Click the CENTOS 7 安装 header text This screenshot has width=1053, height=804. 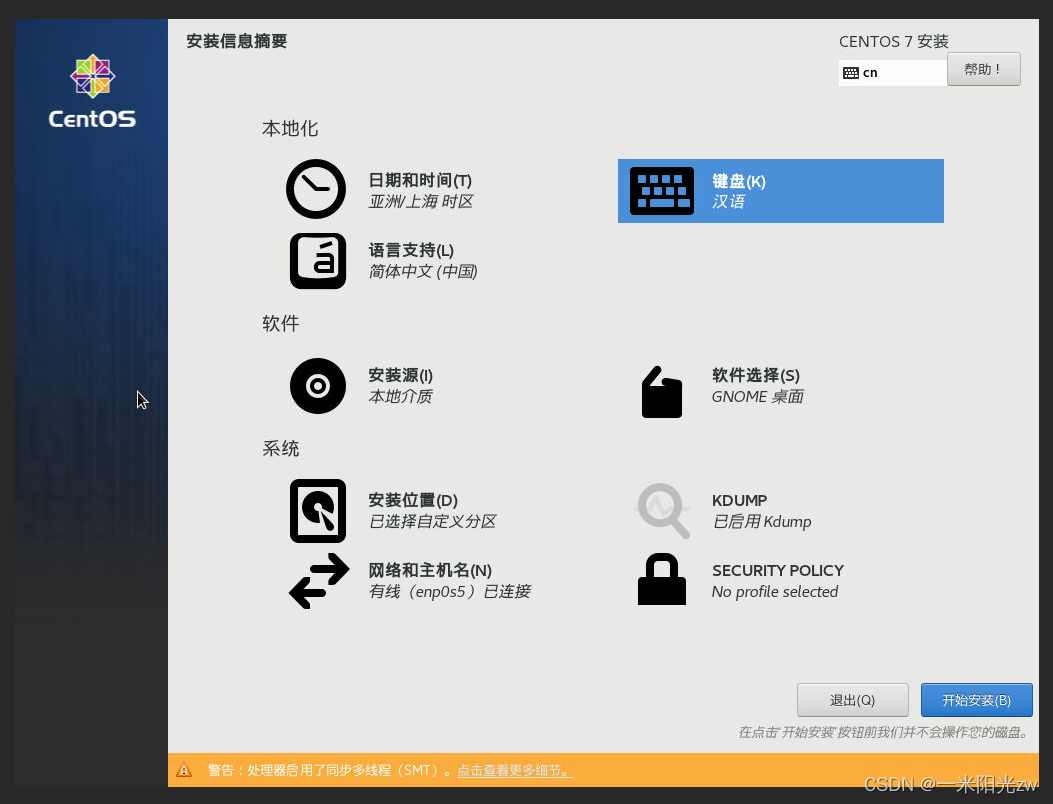[x=893, y=42]
